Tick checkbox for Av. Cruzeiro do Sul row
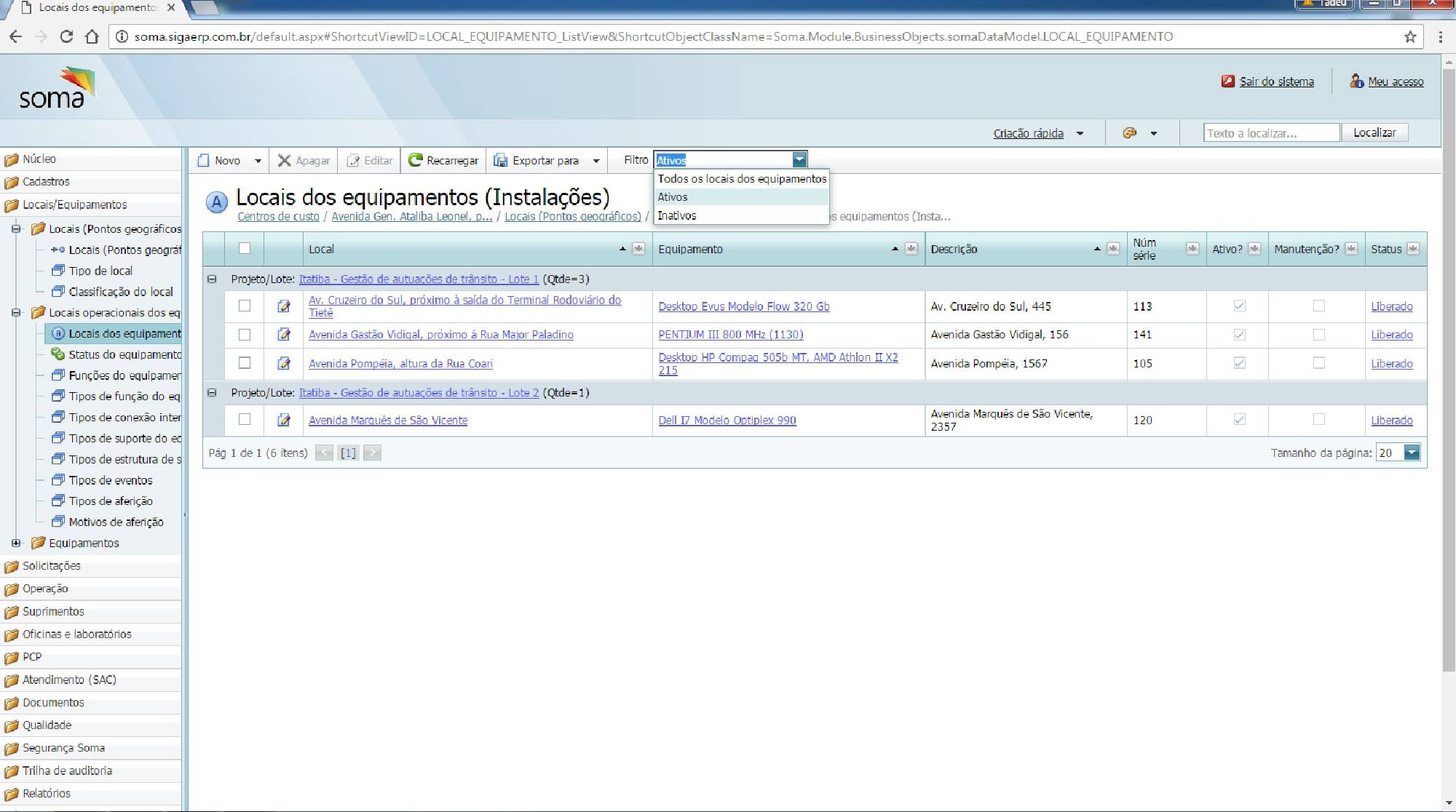This screenshot has height=812, width=1456. pyautogui.click(x=245, y=306)
